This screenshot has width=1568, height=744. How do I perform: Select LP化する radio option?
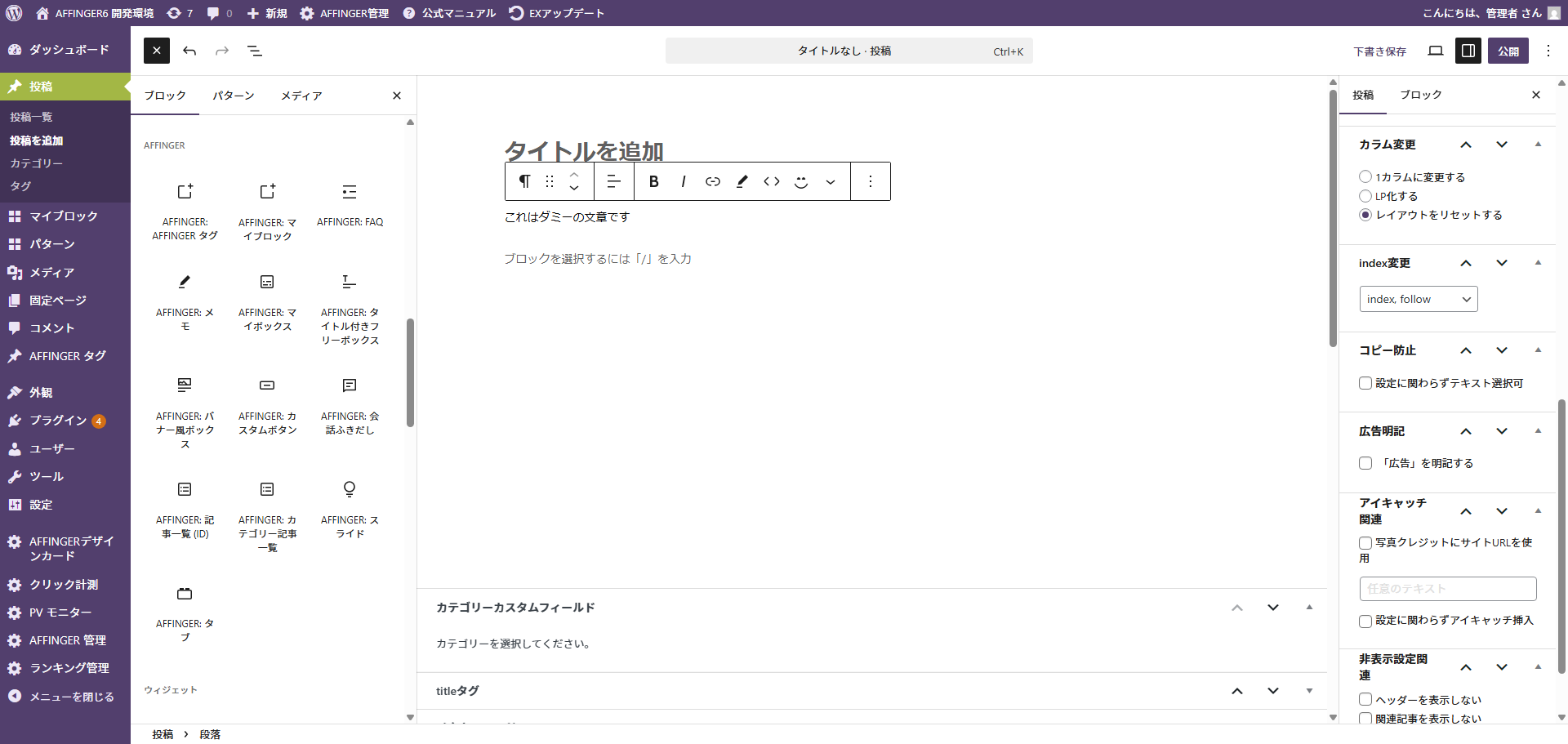pos(1365,196)
